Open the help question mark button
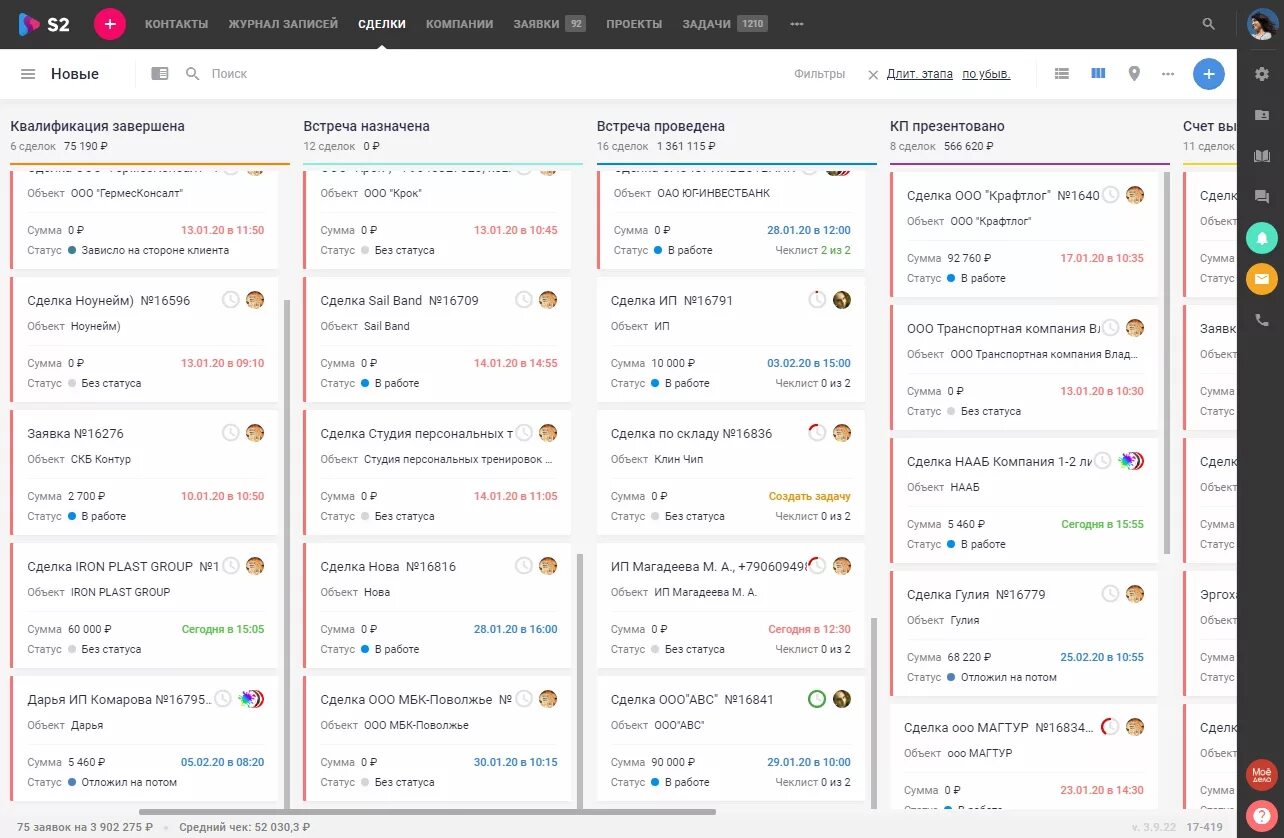 click(1262, 816)
